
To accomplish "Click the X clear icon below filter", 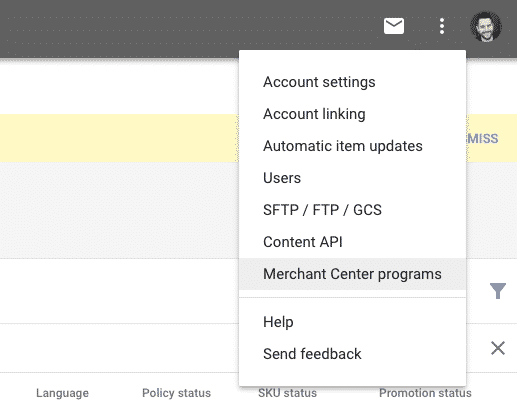I will pyautogui.click(x=498, y=348).
